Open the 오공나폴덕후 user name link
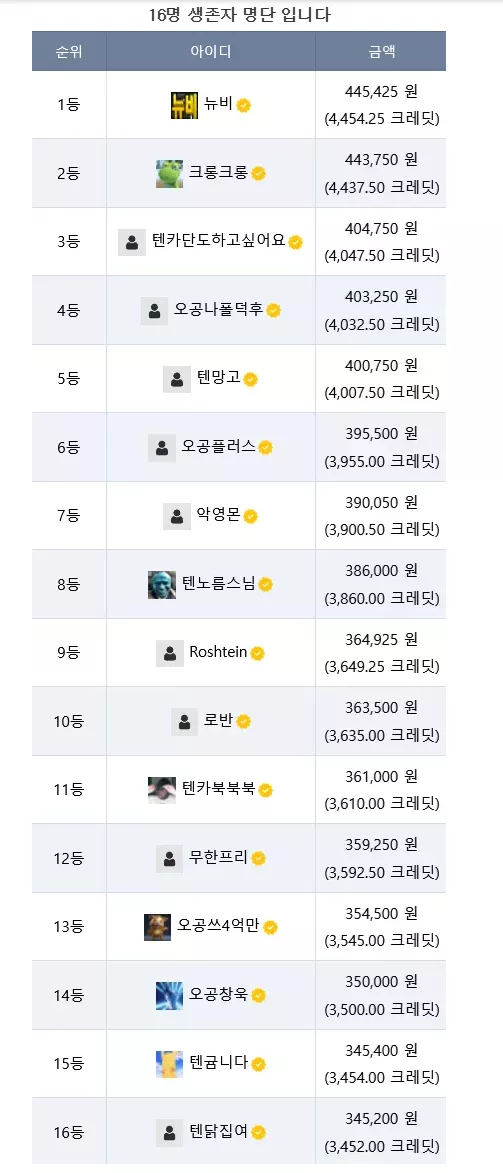Image resolution: width=503 pixels, height=1173 pixels. (219, 310)
